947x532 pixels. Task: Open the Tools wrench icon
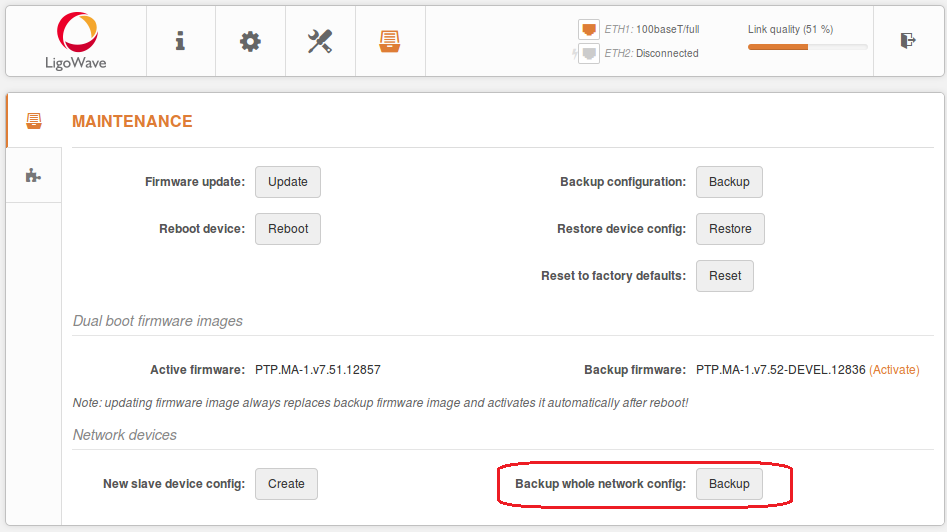click(x=320, y=41)
